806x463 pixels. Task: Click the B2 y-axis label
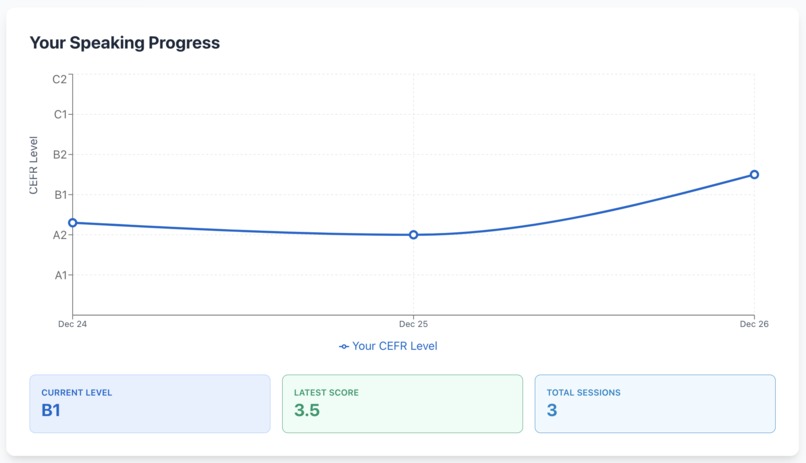[60, 155]
